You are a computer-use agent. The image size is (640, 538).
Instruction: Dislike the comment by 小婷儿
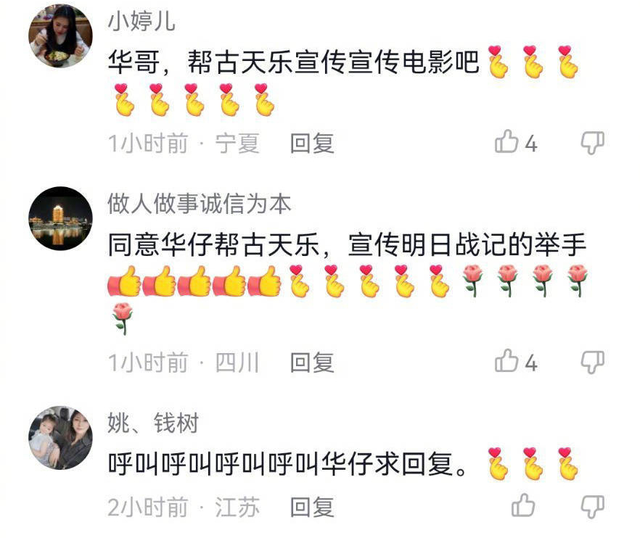(x=592, y=143)
